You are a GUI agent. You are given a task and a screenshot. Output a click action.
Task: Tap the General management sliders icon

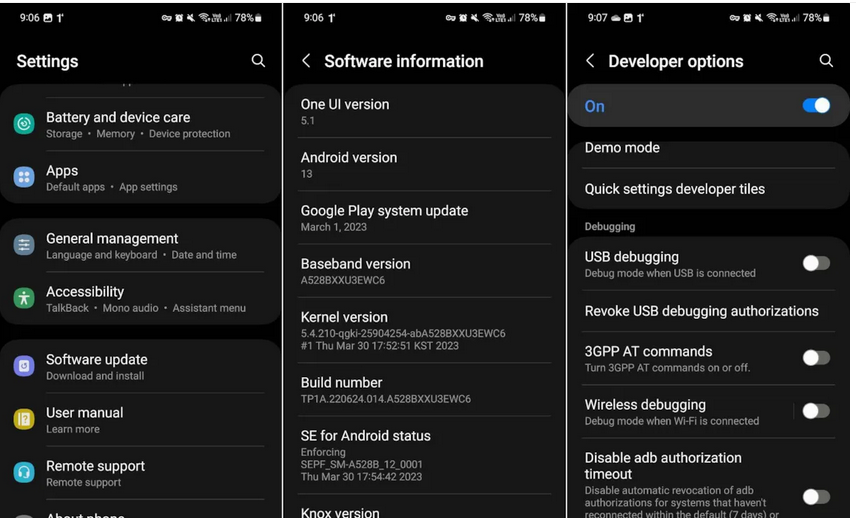(x=24, y=245)
